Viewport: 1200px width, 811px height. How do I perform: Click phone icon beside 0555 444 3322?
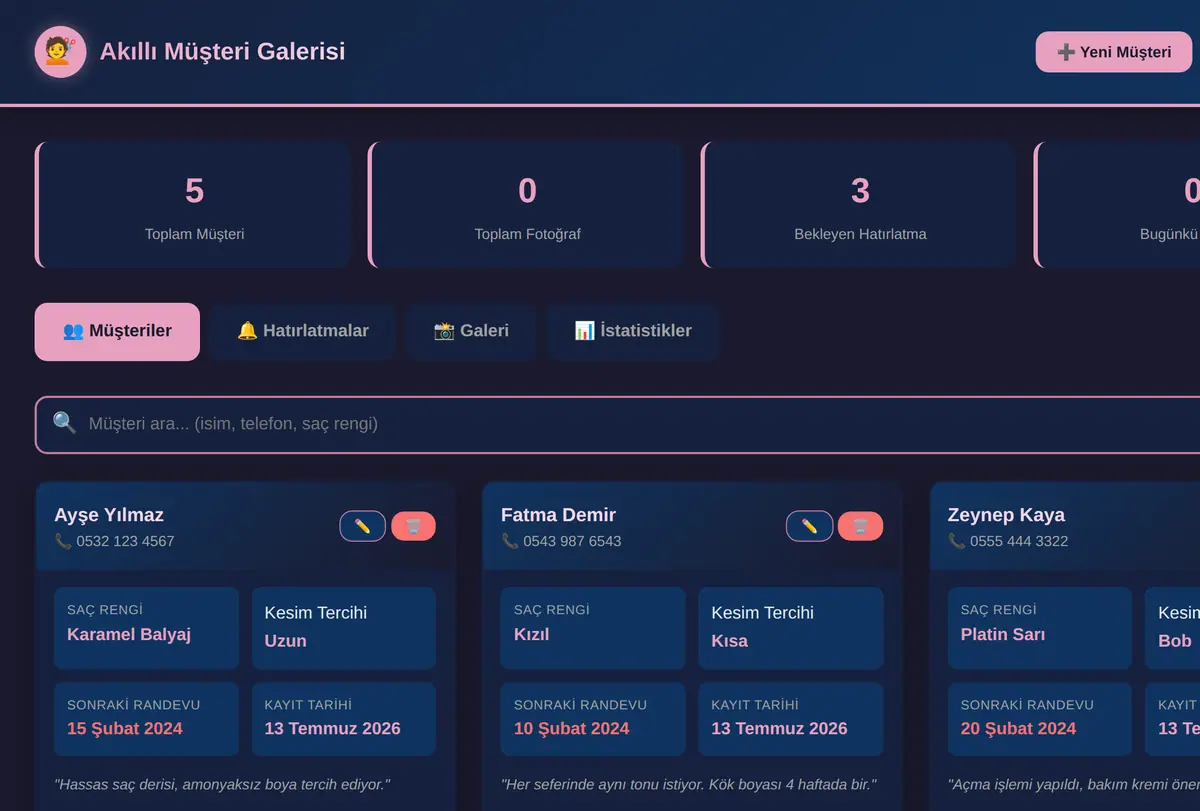pyautogui.click(x=956, y=541)
